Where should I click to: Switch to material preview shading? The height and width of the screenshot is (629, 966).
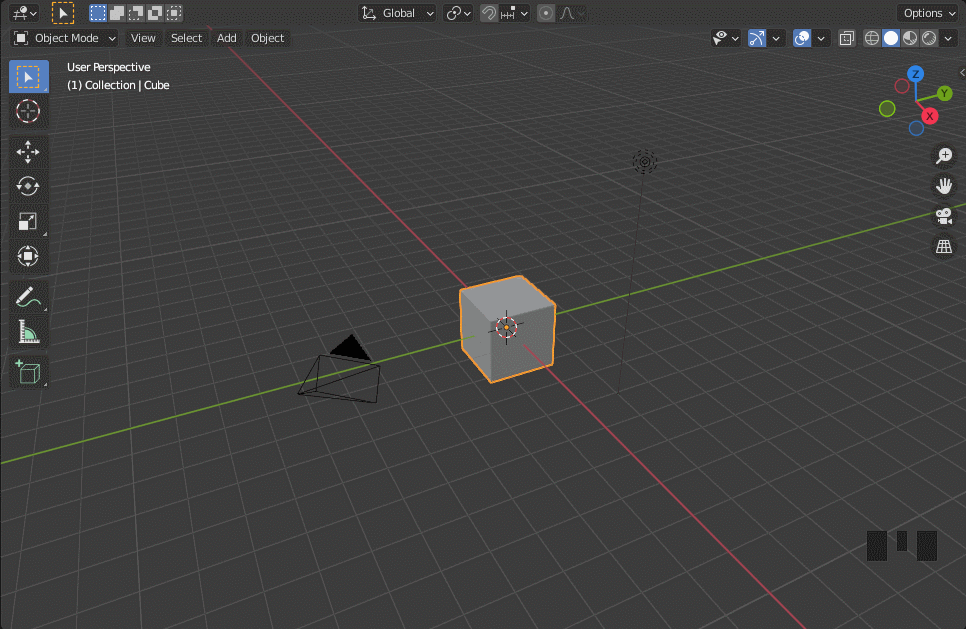coord(910,38)
